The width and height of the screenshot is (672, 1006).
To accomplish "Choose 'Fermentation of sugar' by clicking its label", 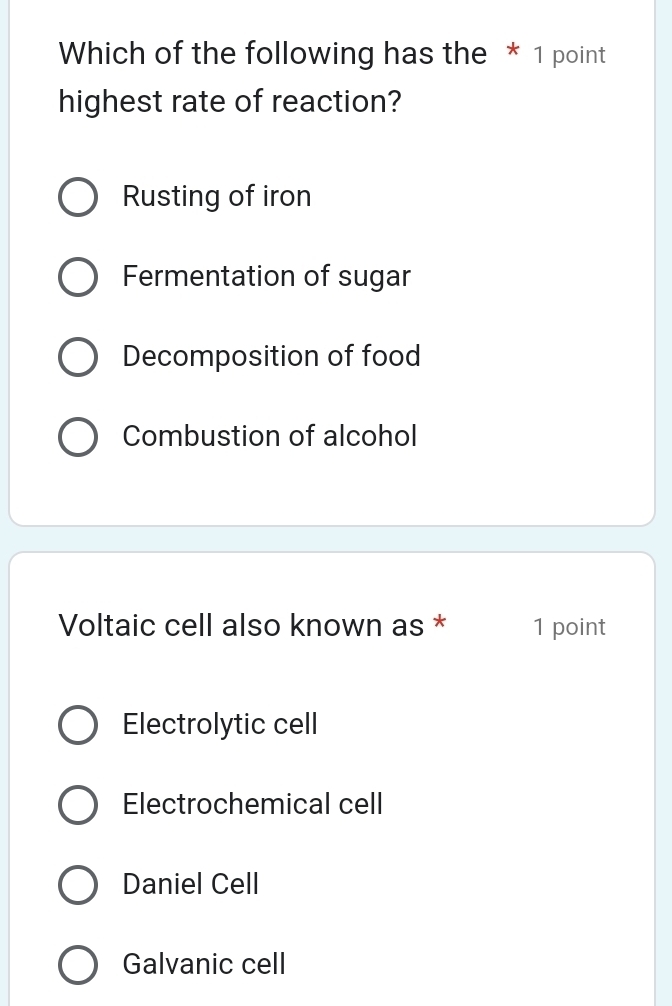I will [266, 277].
